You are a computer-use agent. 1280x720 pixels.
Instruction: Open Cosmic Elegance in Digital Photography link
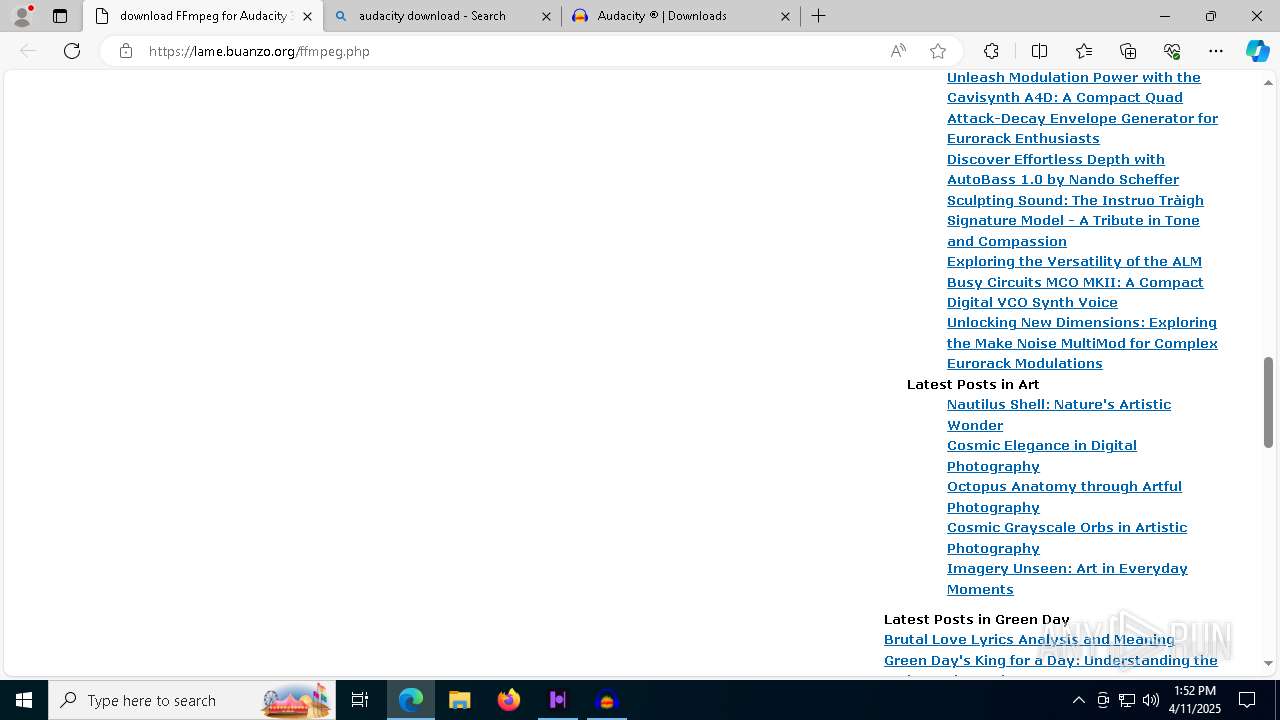(x=1042, y=456)
